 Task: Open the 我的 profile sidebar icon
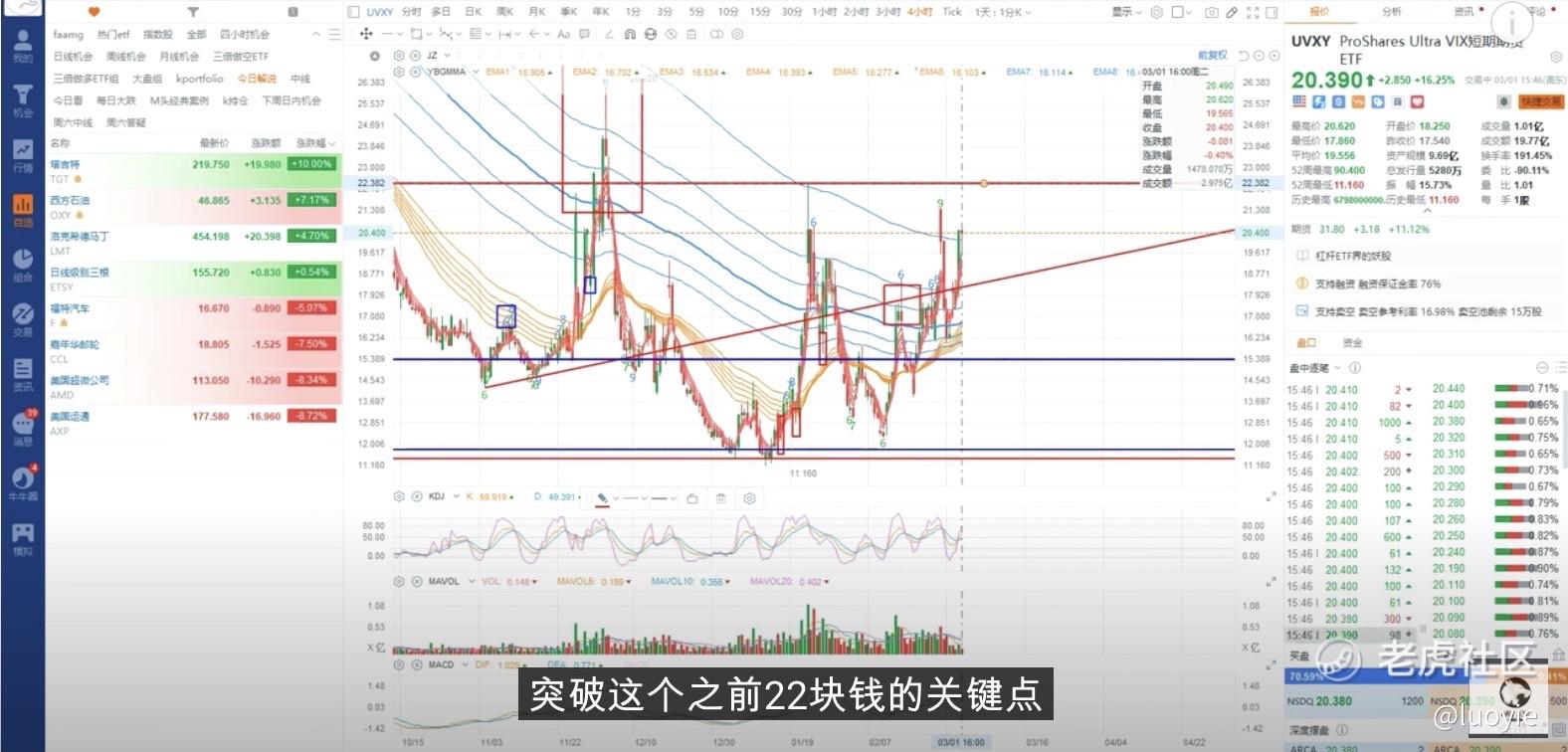[22, 47]
